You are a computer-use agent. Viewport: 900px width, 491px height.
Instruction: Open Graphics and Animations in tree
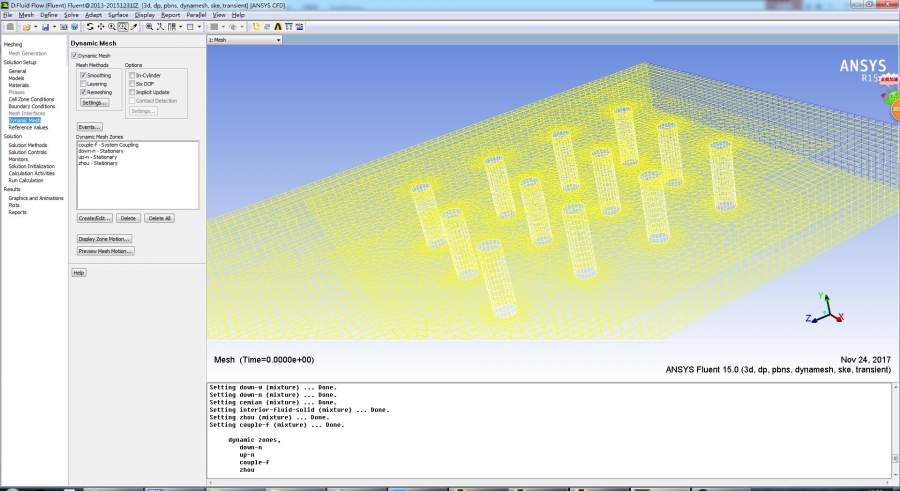(x=36, y=198)
